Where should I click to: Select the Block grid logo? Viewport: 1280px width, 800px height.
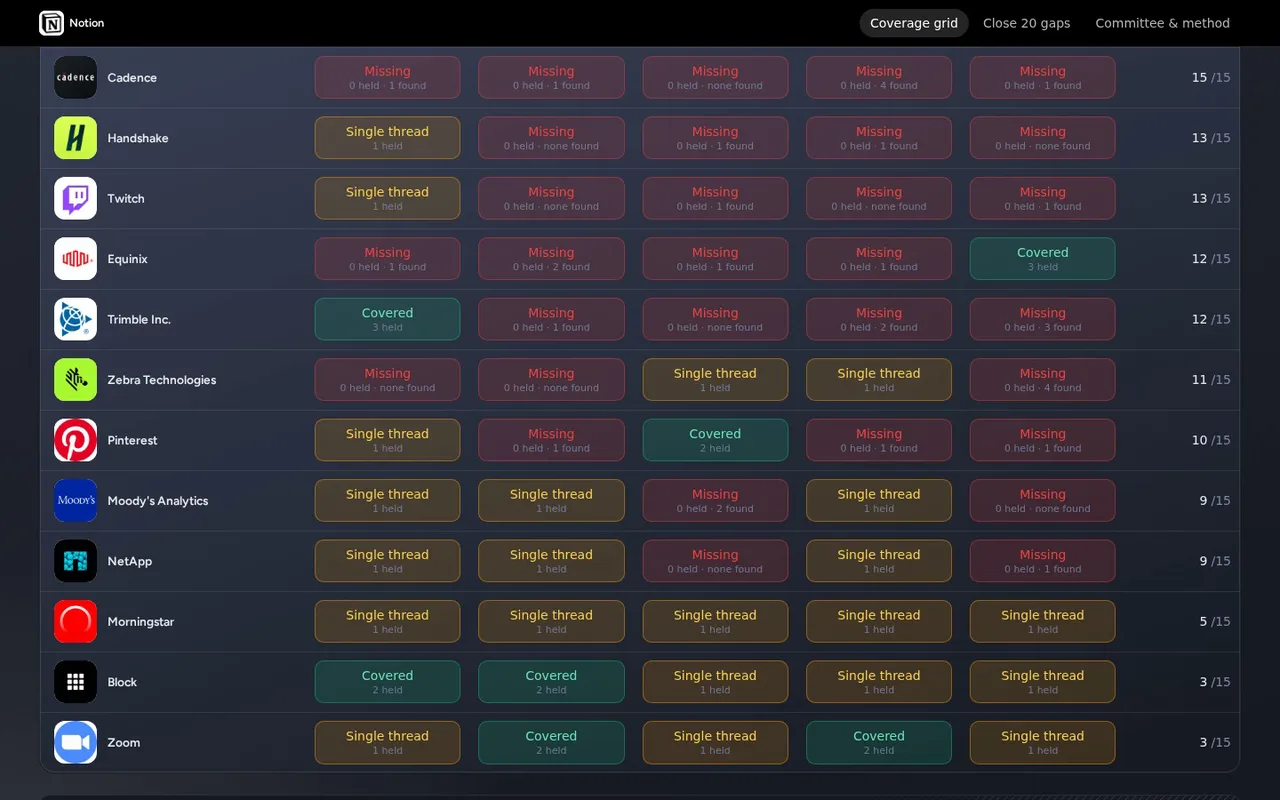point(75,683)
